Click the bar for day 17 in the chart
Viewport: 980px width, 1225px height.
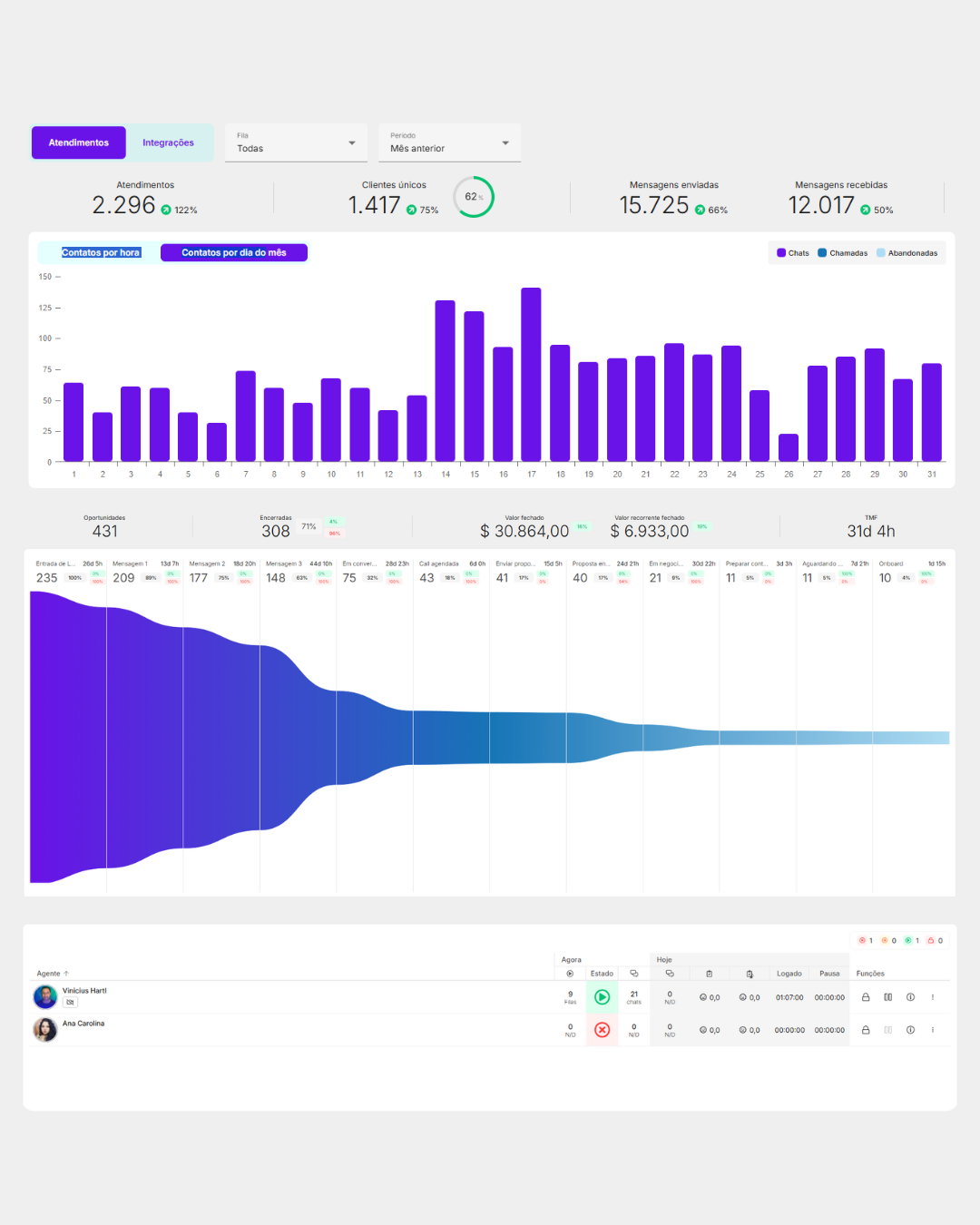pyautogui.click(x=531, y=375)
